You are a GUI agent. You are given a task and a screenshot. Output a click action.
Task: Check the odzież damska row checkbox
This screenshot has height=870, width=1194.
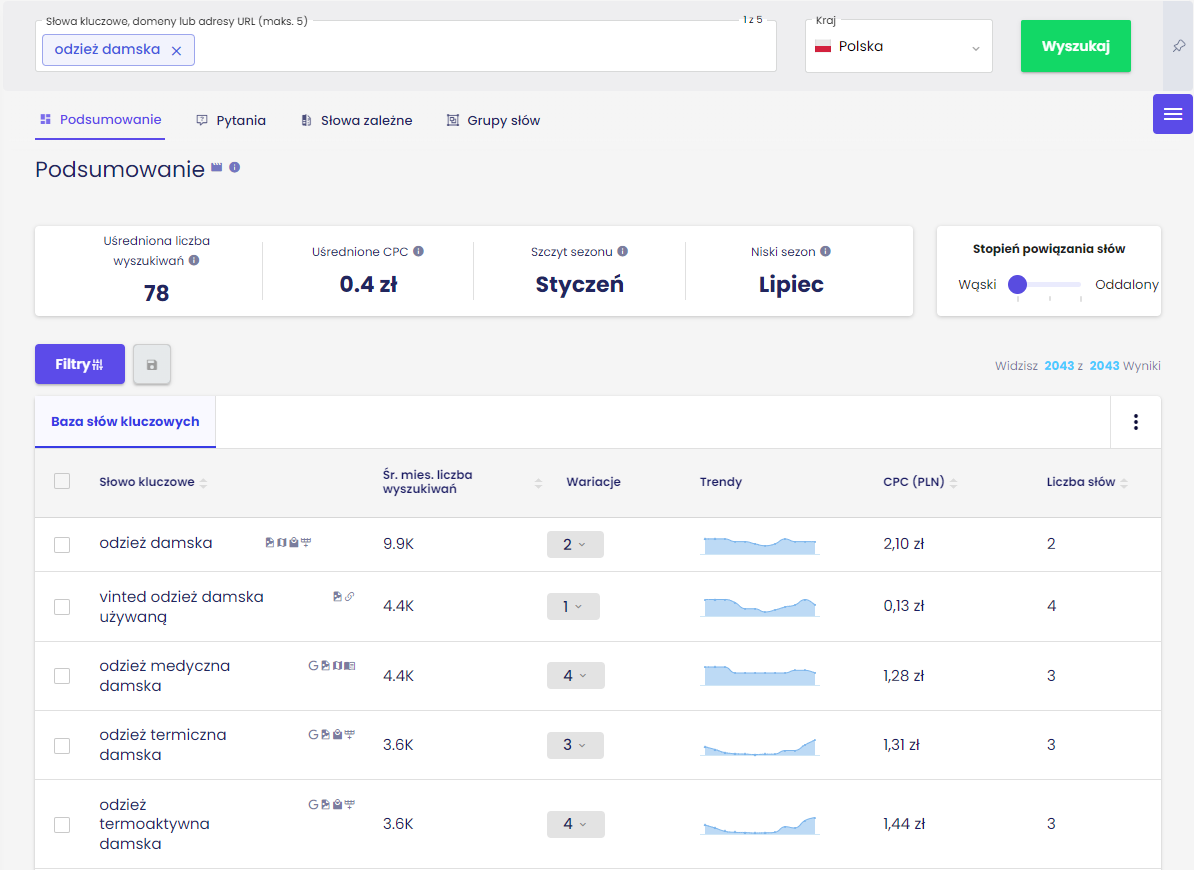[62, 545]
